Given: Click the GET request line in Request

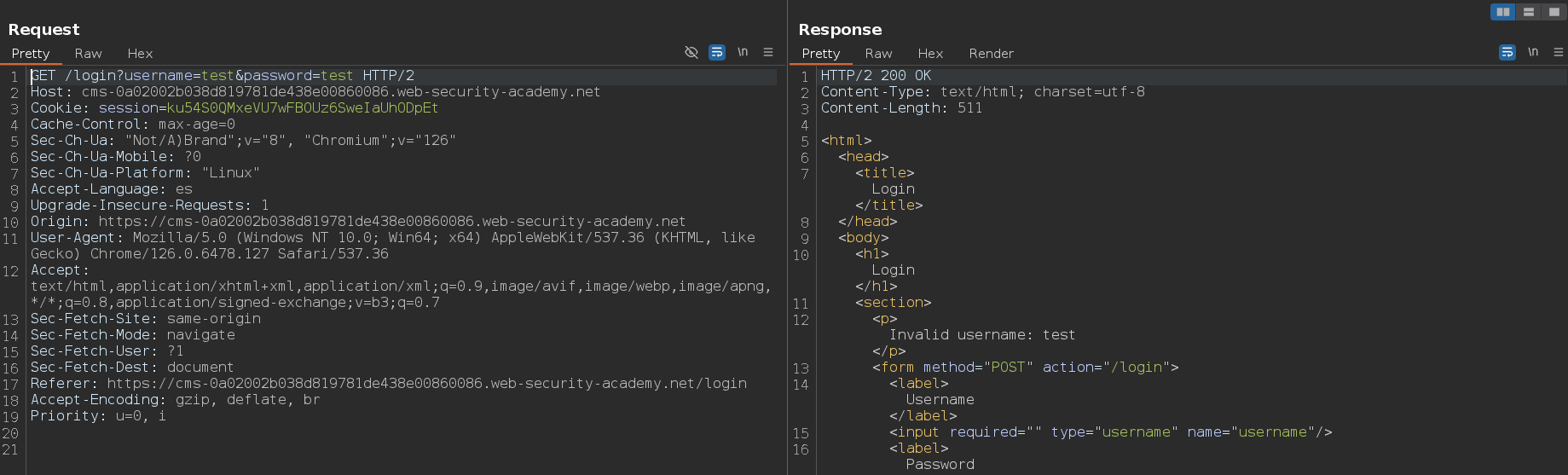Looking at the screenshot, I should coord(223,76).
